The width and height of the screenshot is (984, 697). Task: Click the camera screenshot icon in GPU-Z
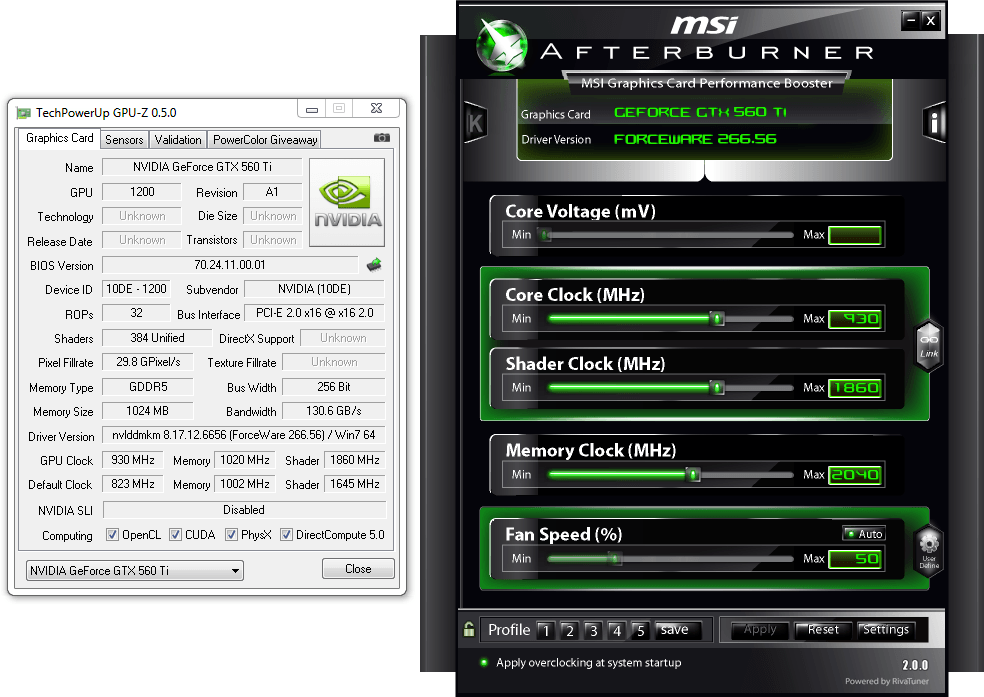click(x=382, y=137)
